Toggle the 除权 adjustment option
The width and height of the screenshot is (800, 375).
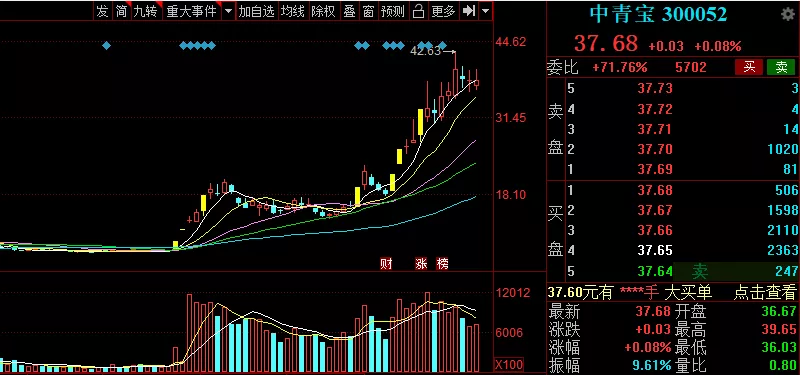tap(323, 11)
